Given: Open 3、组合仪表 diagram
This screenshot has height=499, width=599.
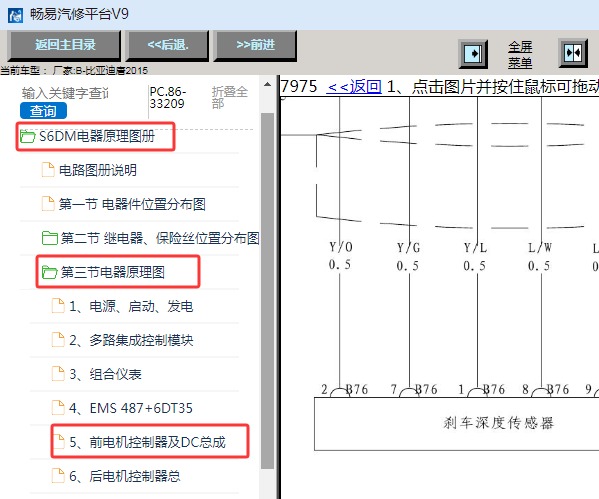Looking at the screenshot, I should [x=105, y=374].
